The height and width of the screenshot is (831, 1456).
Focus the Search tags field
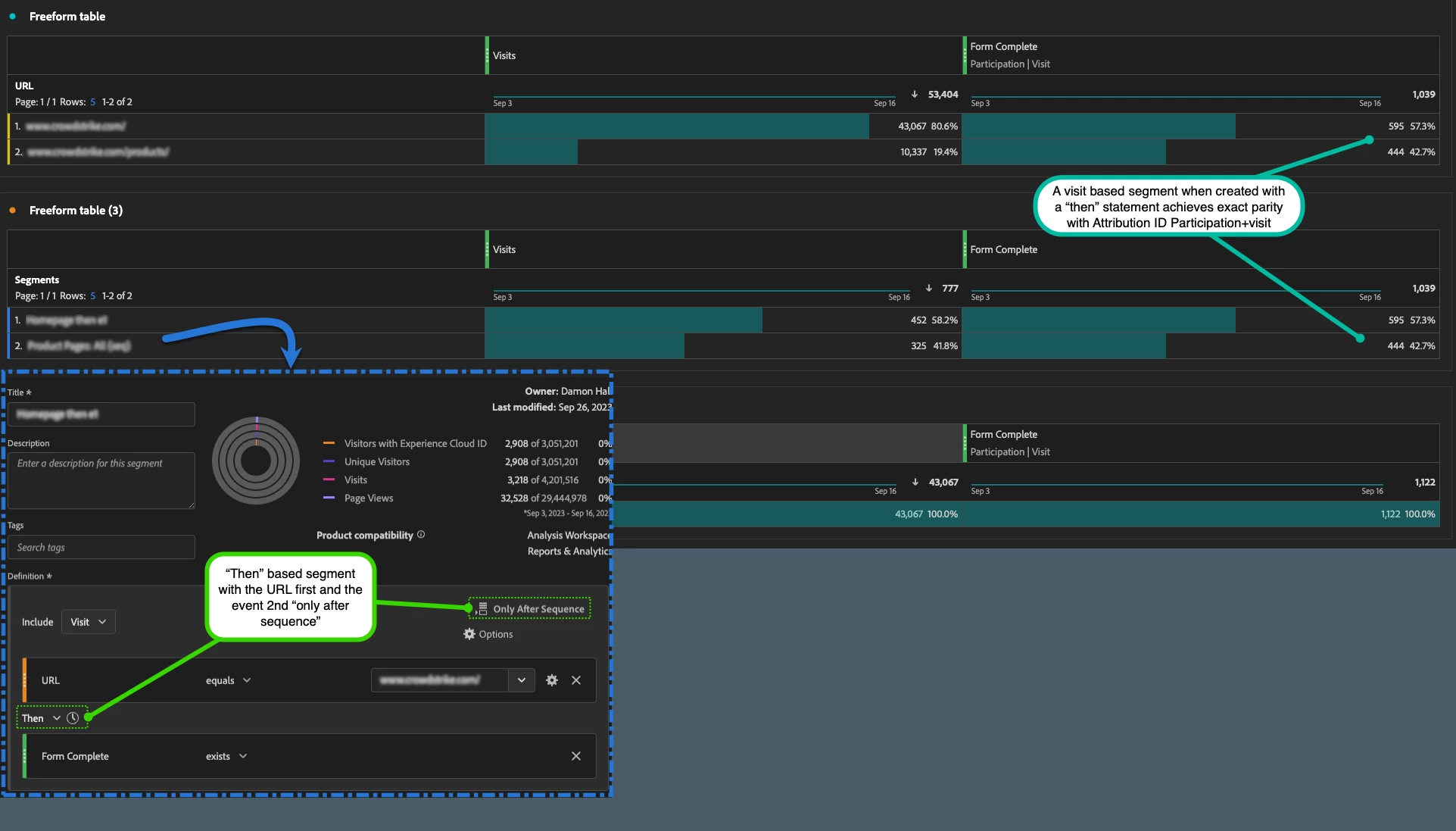101,547
